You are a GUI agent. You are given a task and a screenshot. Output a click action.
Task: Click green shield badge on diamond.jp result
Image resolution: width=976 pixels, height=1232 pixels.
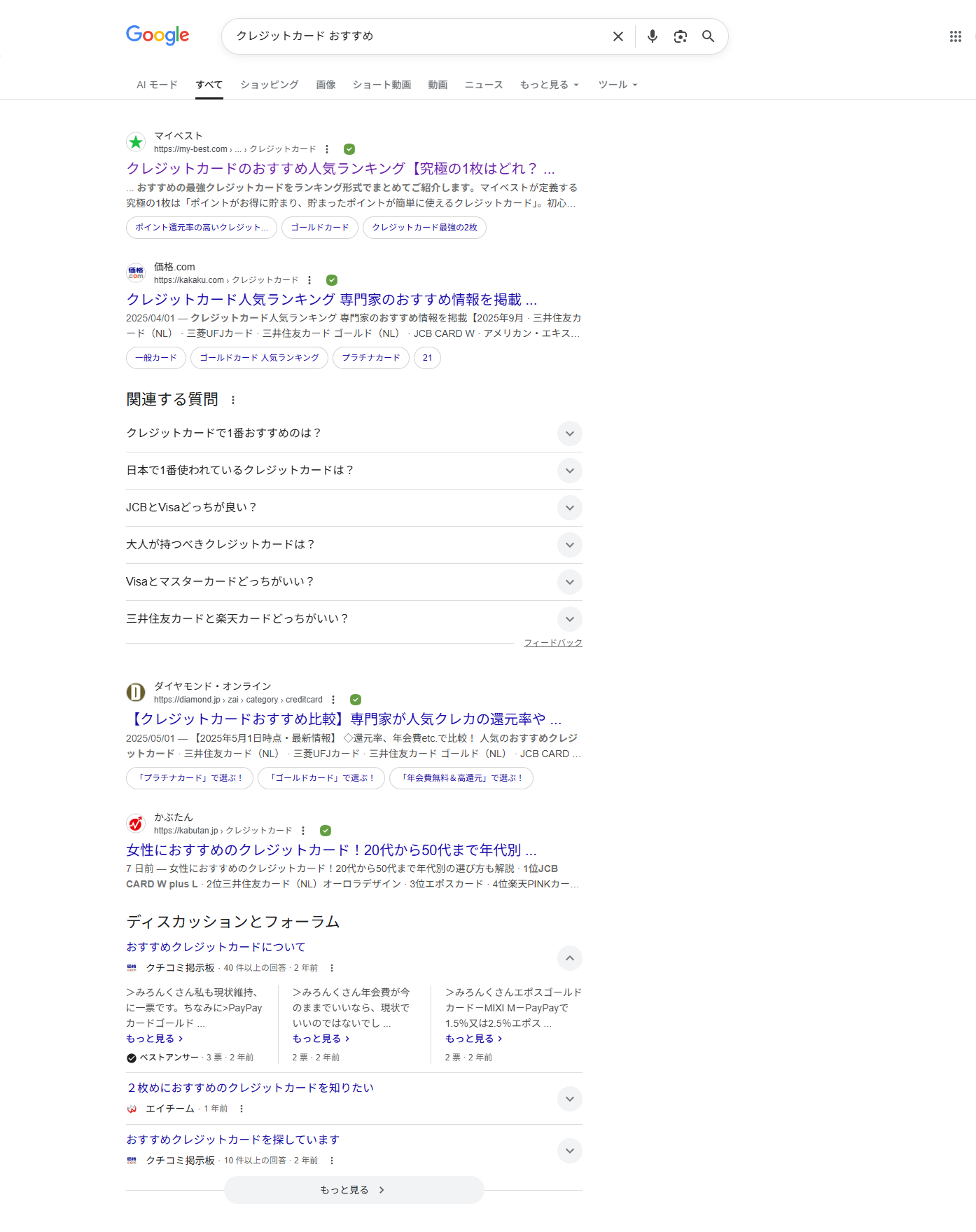coord(356,700)
